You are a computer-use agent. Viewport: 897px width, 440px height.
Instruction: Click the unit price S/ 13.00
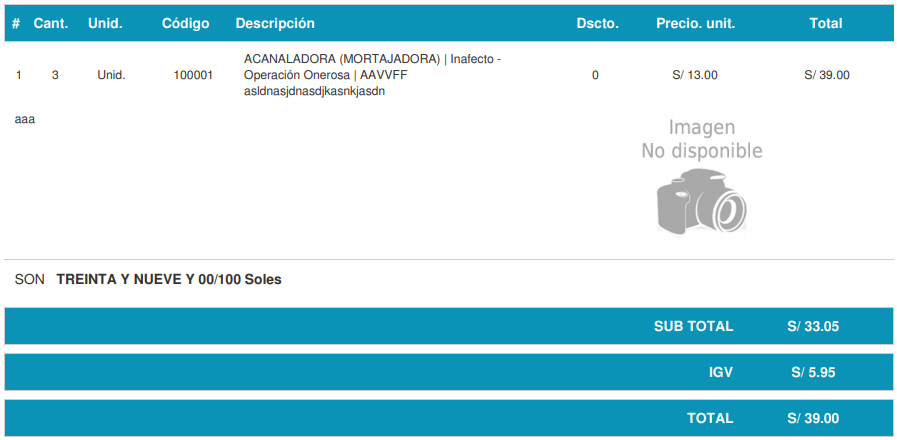pyautogui.click(x=695, y=75)
